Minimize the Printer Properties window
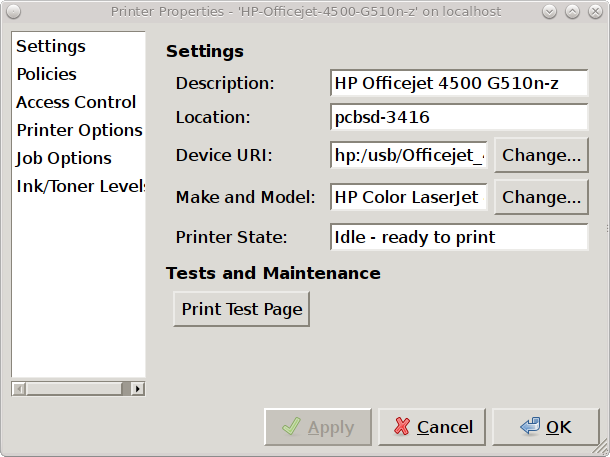610x457 pixels. [x=549, y=12]
